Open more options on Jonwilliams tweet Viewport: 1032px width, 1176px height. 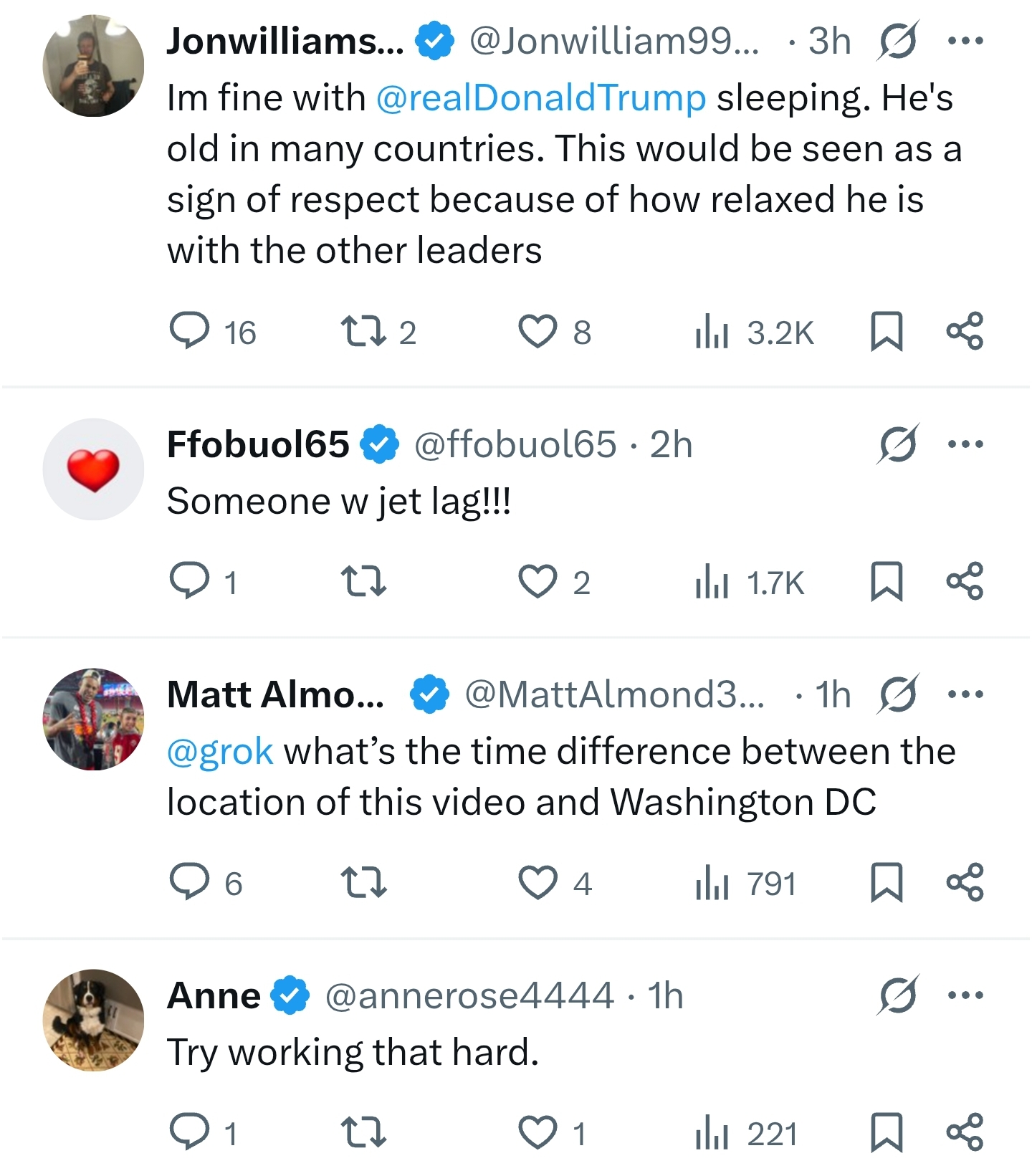[965, 41]
